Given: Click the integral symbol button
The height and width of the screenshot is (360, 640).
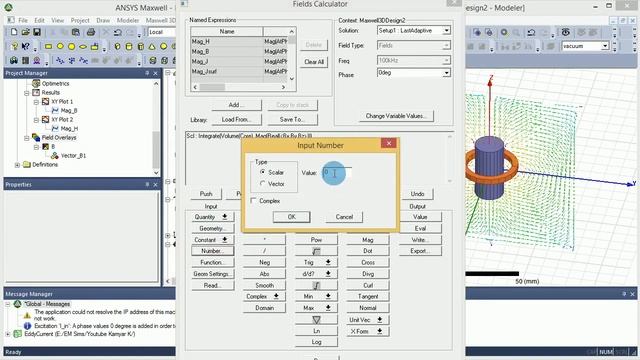Looking at the screenshot, I should (316, 285).
